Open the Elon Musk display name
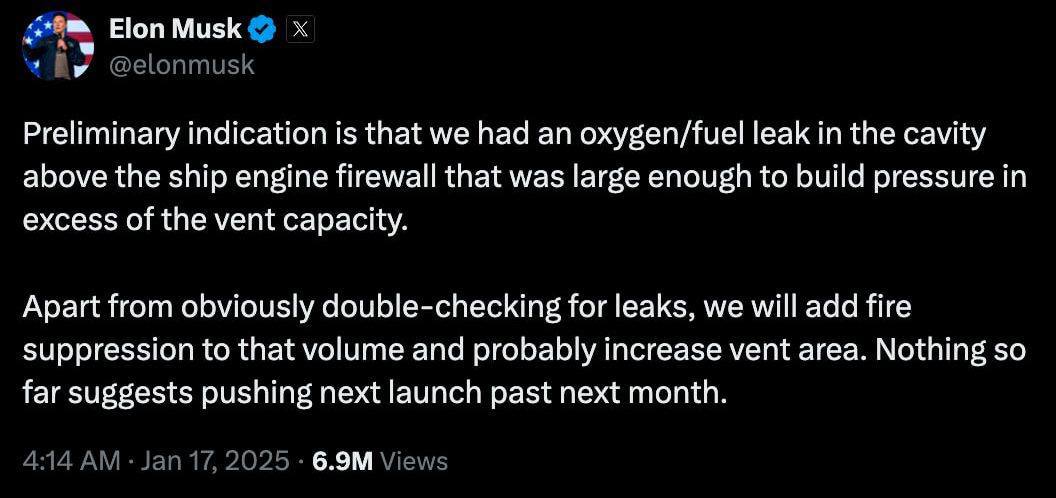Image resolution: width=1056 pixels, height=498 pixels. [175, 29]
